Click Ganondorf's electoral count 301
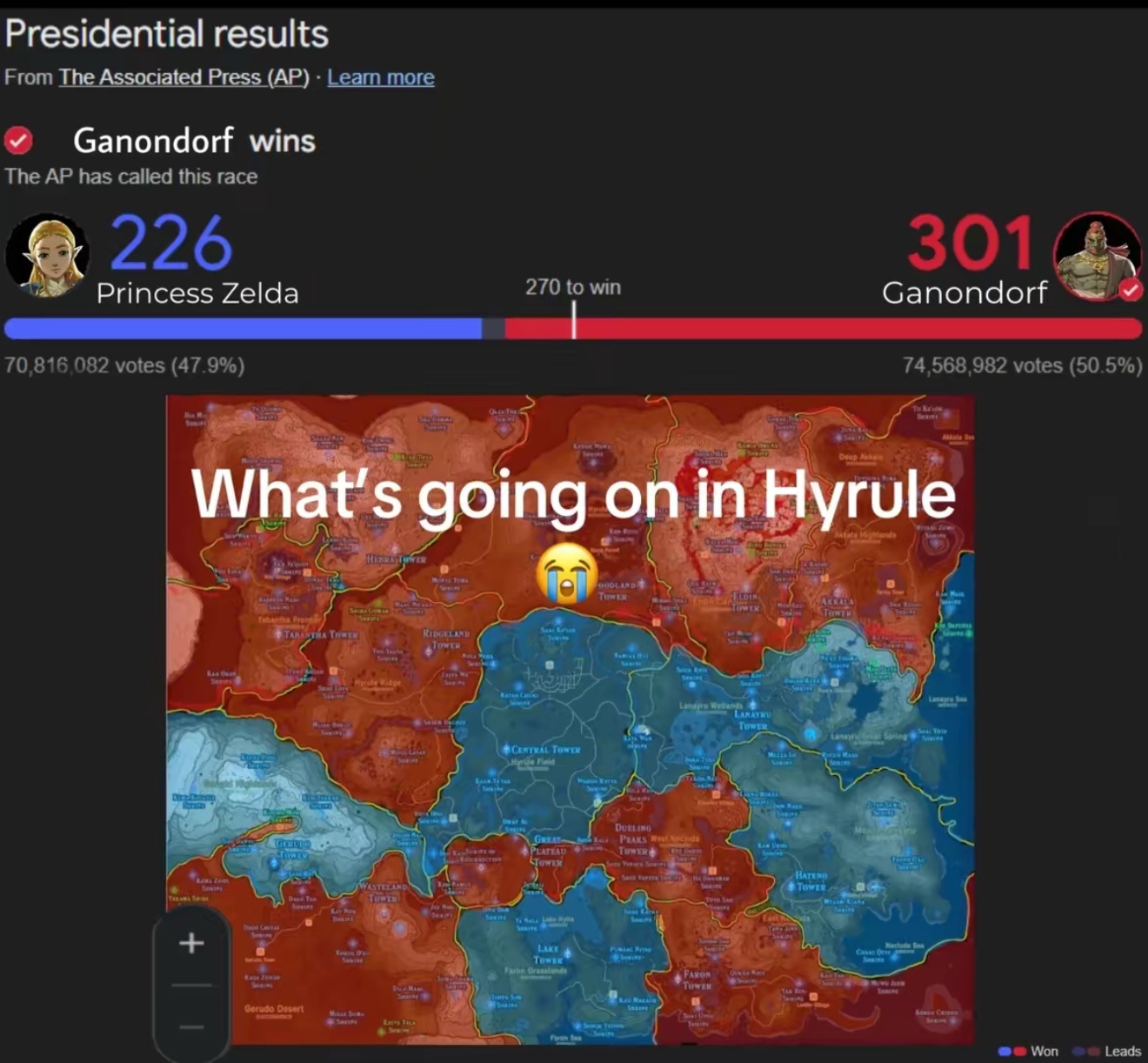 coord(971,243)
